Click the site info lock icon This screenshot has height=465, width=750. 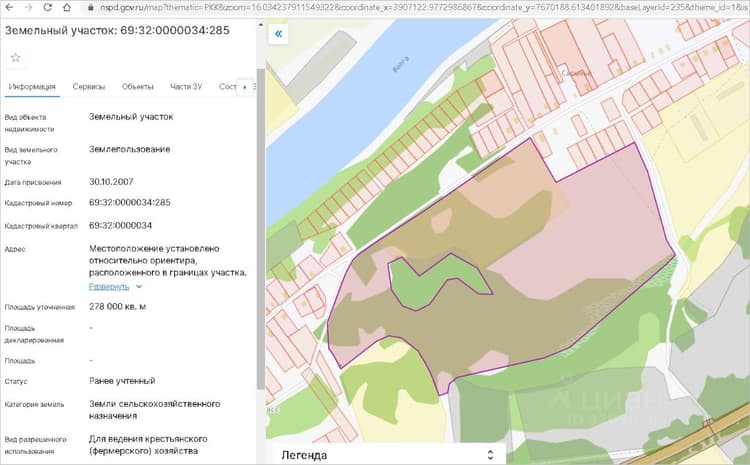coord(91,8)
